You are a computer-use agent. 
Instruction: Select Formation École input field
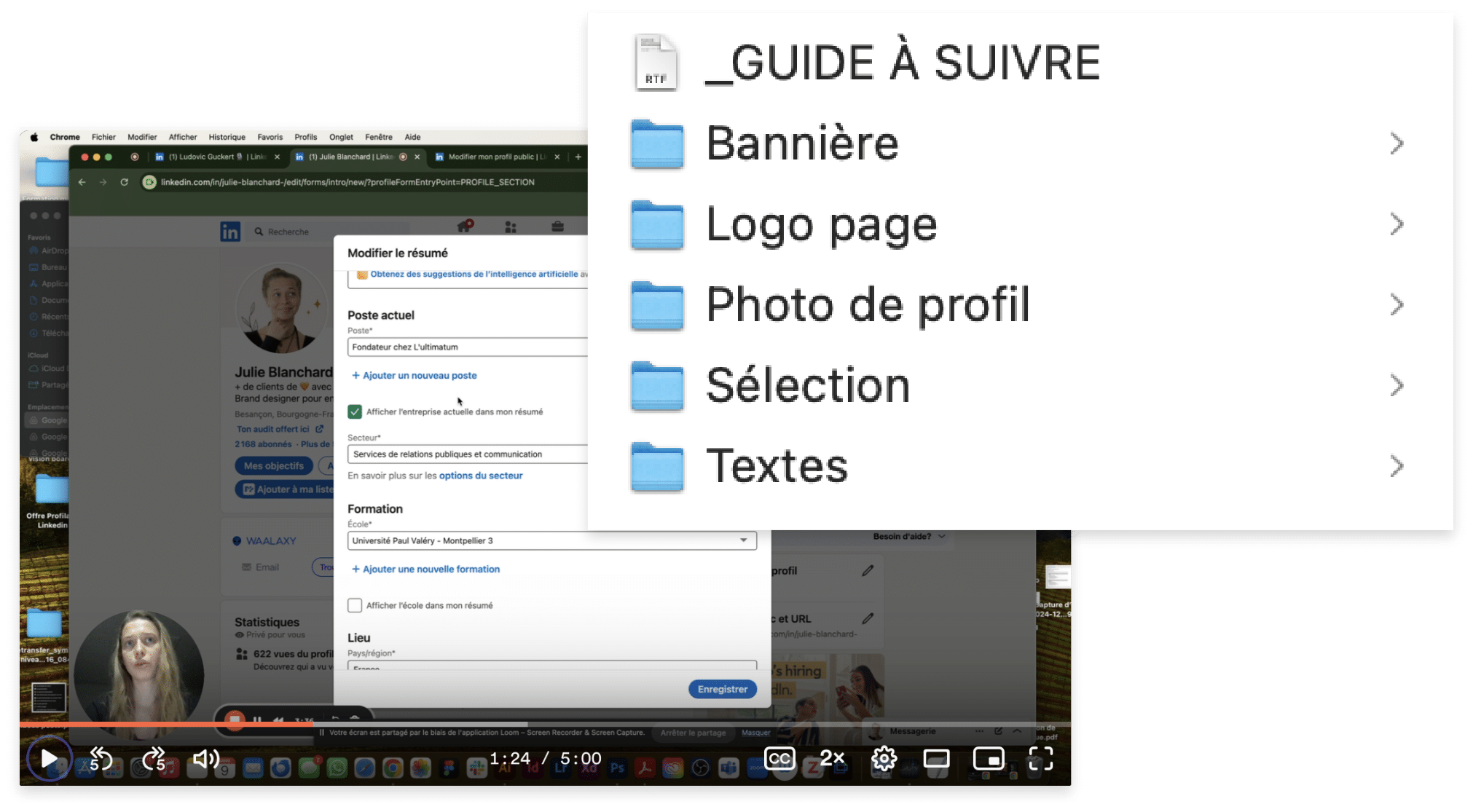pos(548,540)
